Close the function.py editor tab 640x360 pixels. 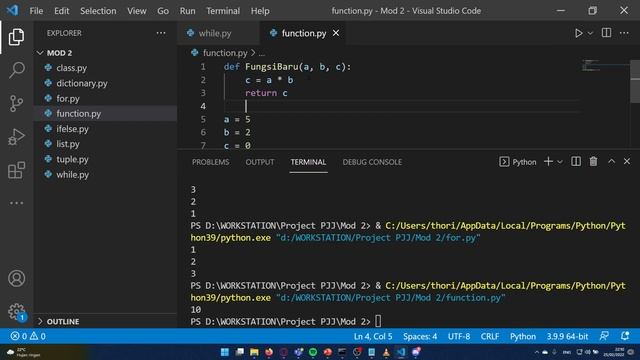[x=336, y=33]
